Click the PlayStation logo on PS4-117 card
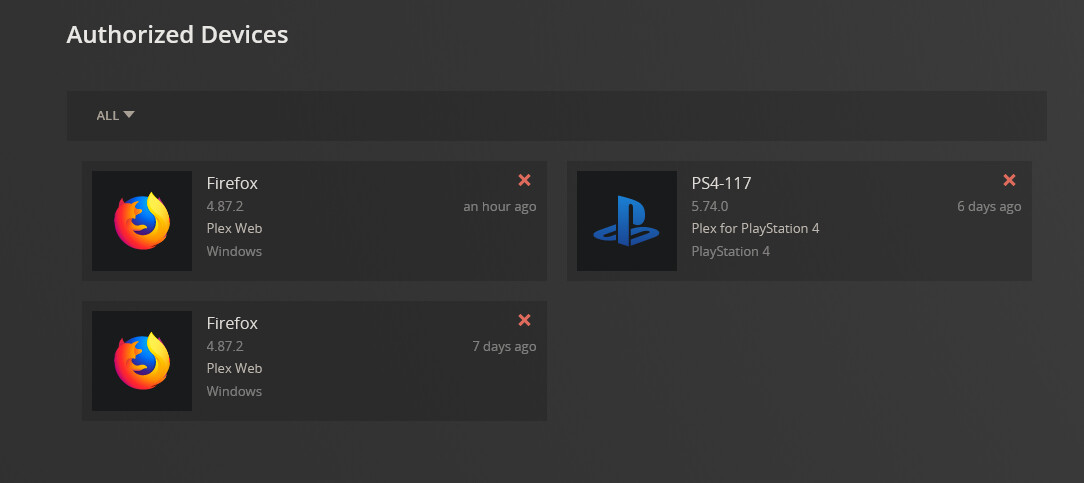 click(x=627, y=221)
